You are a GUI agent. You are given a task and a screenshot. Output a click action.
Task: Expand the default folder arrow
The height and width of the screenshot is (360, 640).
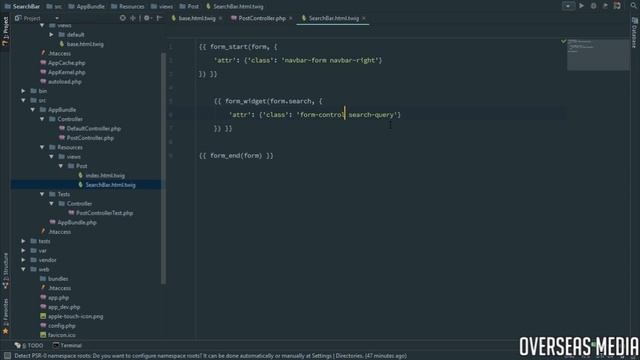click(x=51, y=35)
